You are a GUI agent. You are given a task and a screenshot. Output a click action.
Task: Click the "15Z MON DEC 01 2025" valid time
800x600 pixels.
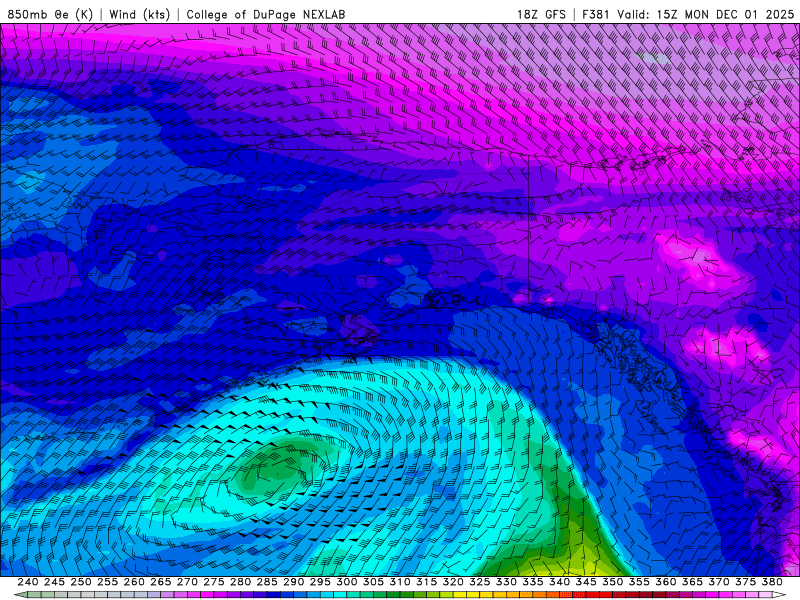point(725,14)
